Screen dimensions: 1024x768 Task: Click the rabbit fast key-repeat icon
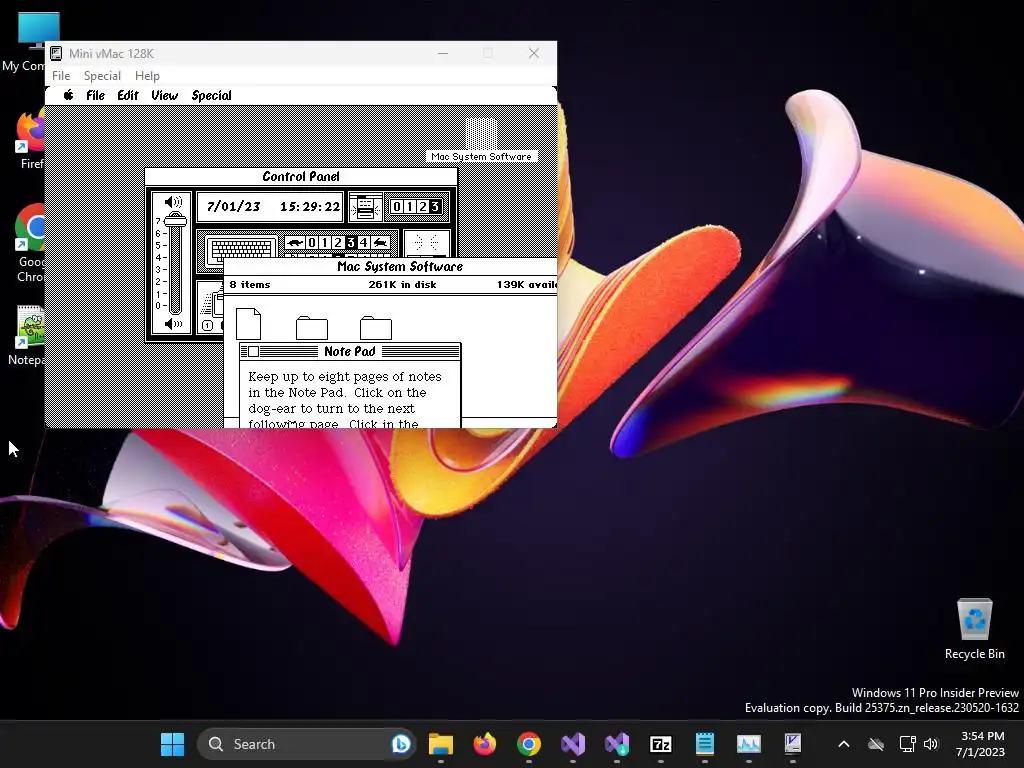click(381, 242)
